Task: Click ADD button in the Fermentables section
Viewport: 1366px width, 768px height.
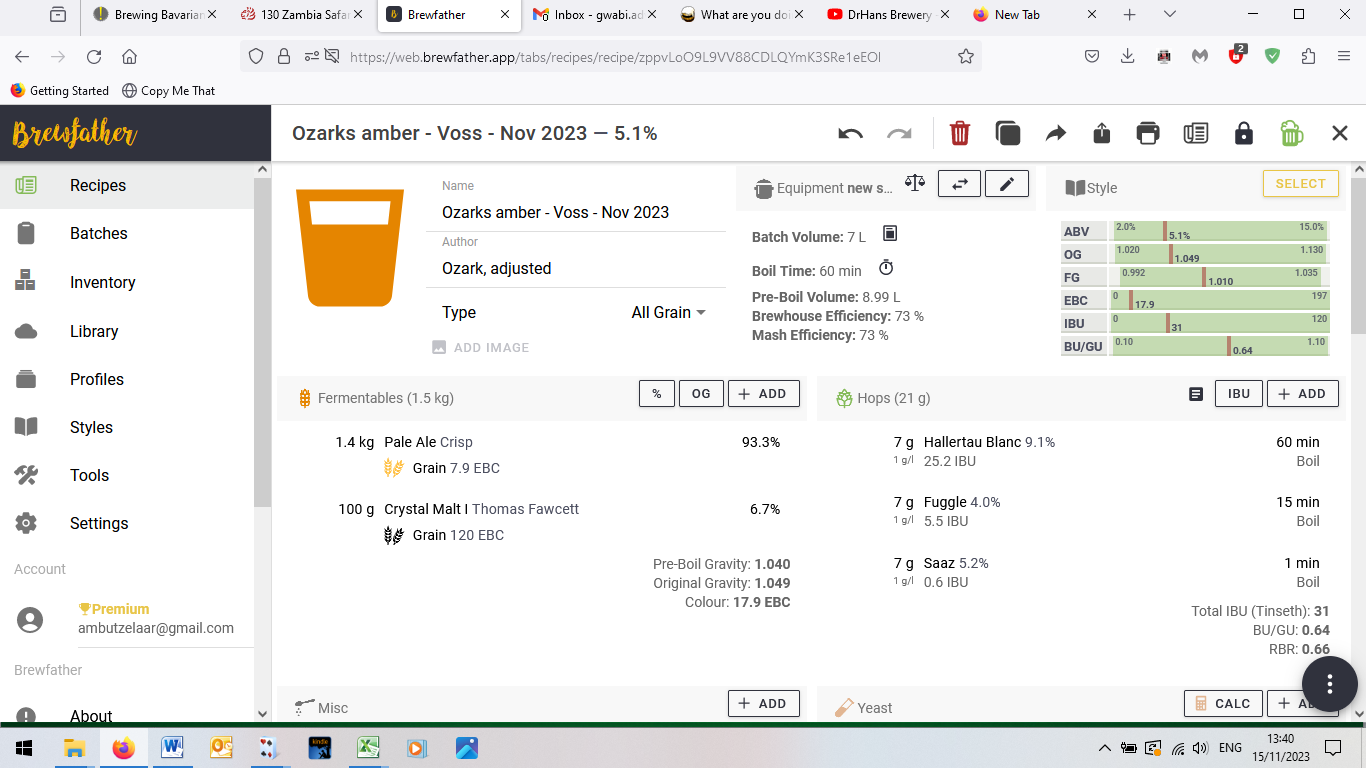Action: coord(763,394)
